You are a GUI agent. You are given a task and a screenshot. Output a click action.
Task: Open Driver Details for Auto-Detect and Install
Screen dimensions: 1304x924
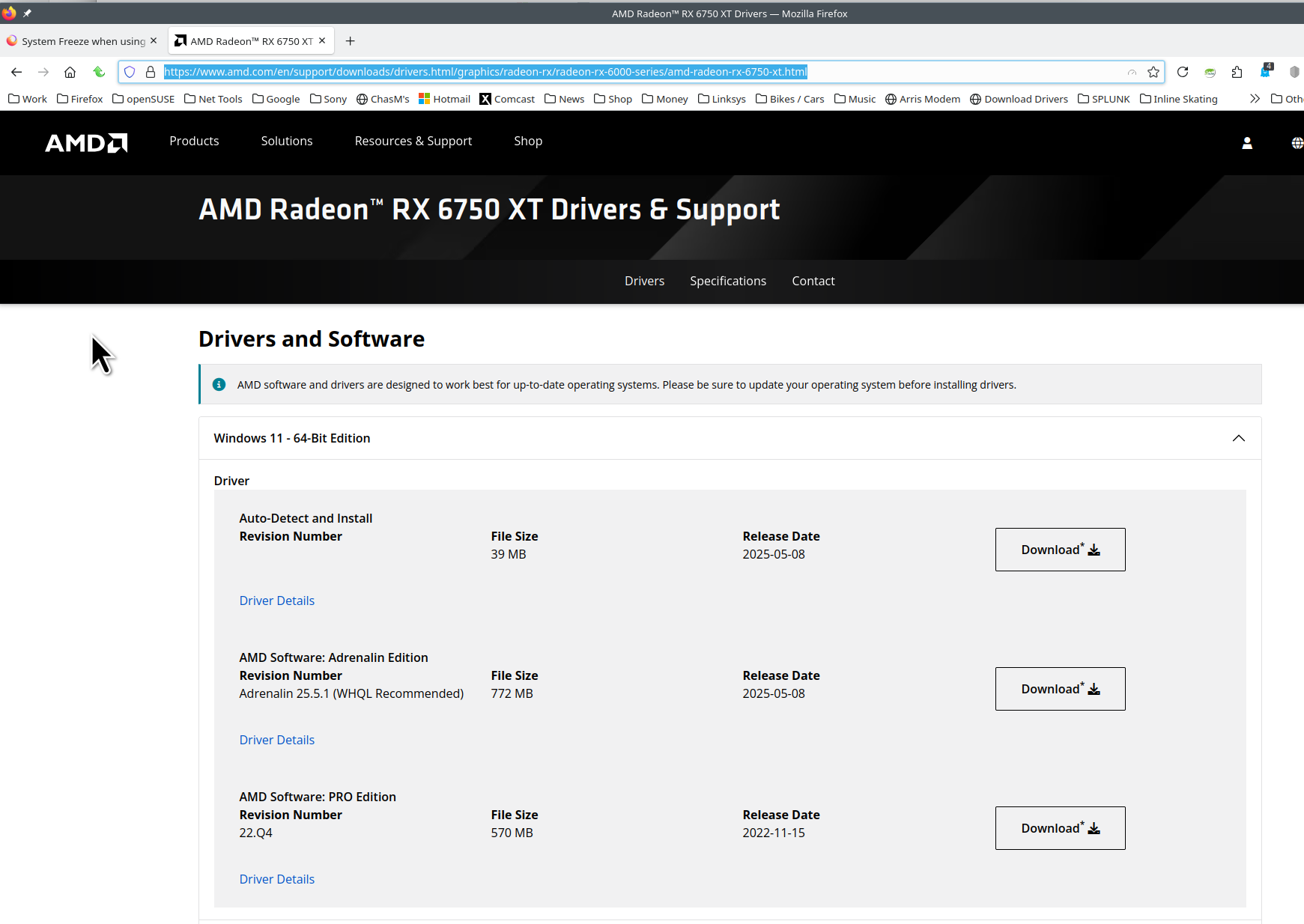click(x=277, y=601)
